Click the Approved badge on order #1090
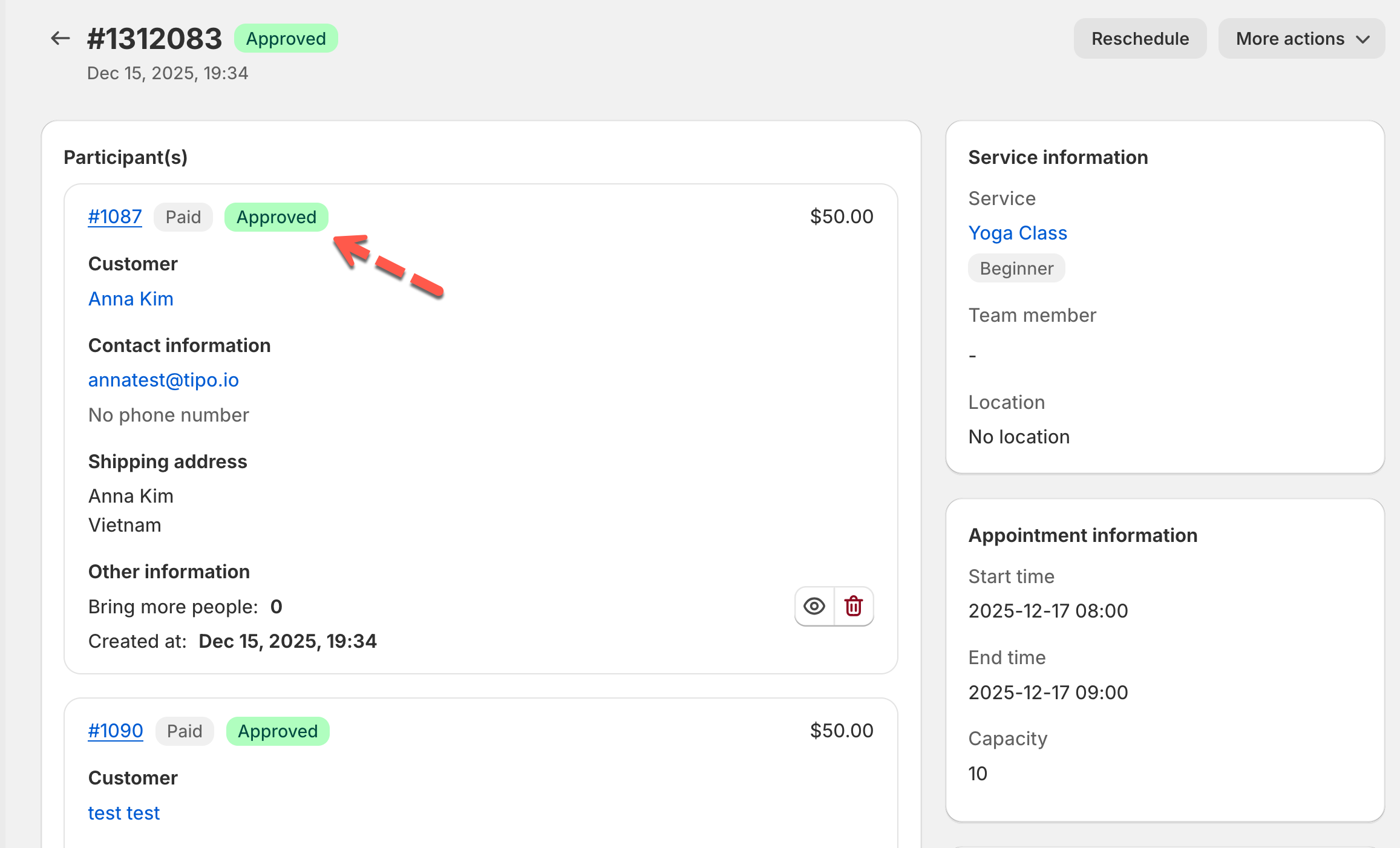The height and width of the screenshot is (848, 1400). coord(278,731)
